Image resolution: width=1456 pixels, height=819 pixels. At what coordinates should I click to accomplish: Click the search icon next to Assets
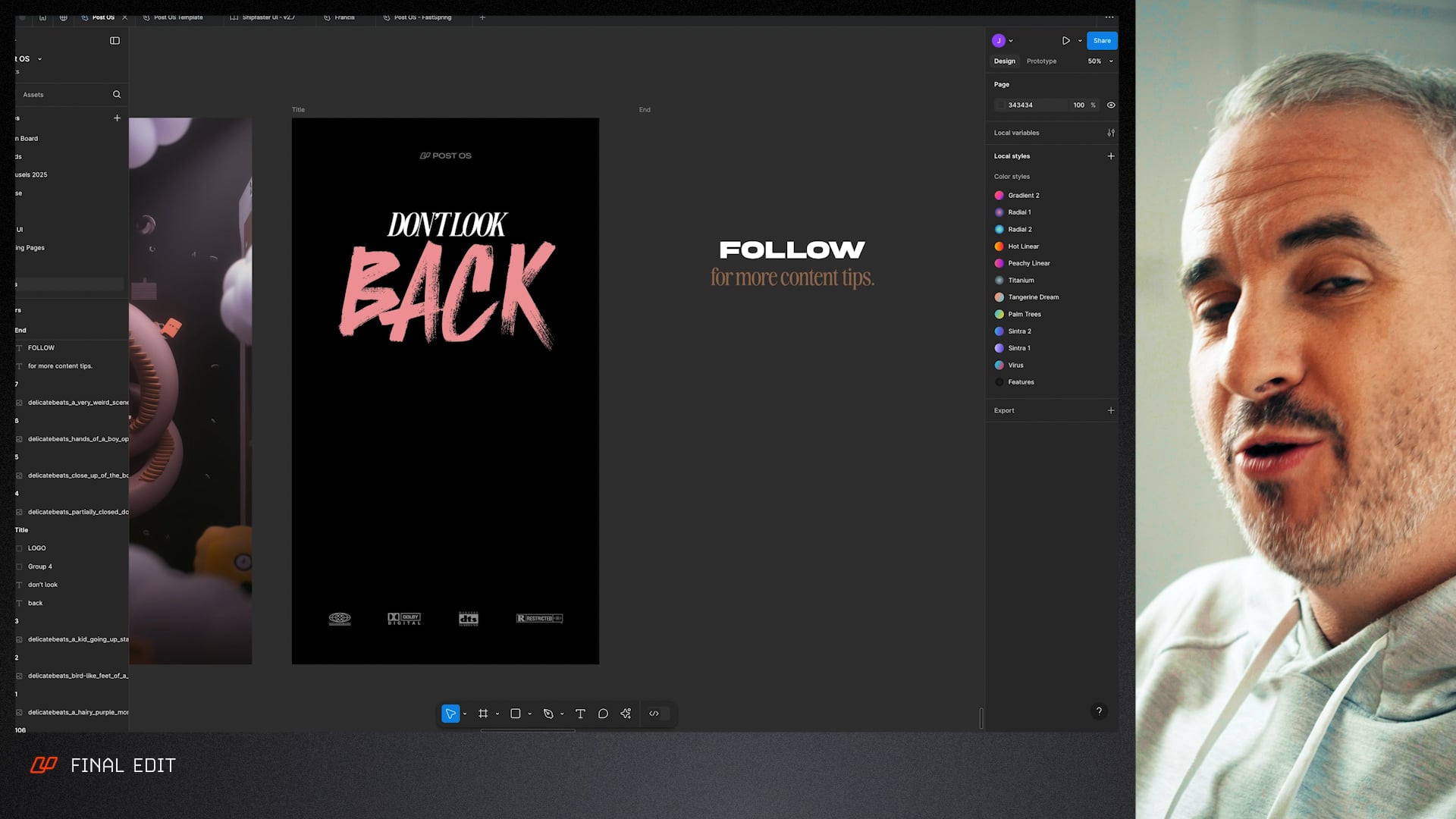coord(116,94)
